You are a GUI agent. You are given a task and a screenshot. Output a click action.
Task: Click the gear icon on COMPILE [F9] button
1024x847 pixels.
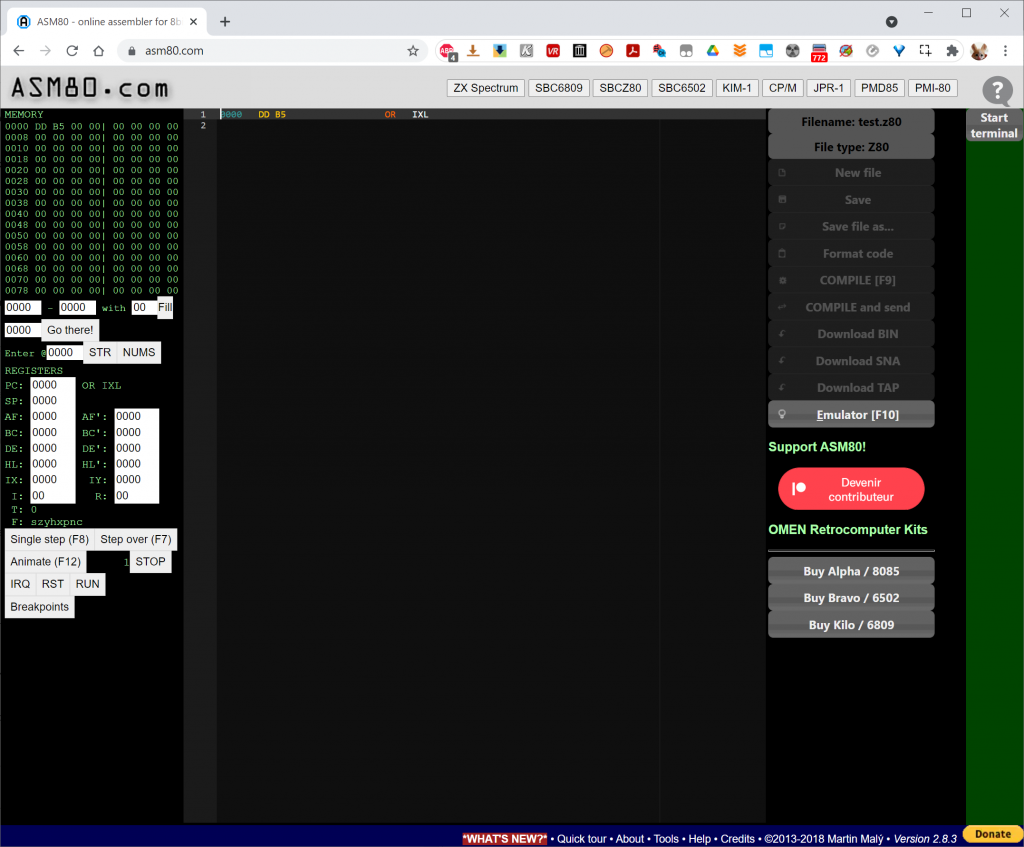pyautogui.click(x=781, y=280)
